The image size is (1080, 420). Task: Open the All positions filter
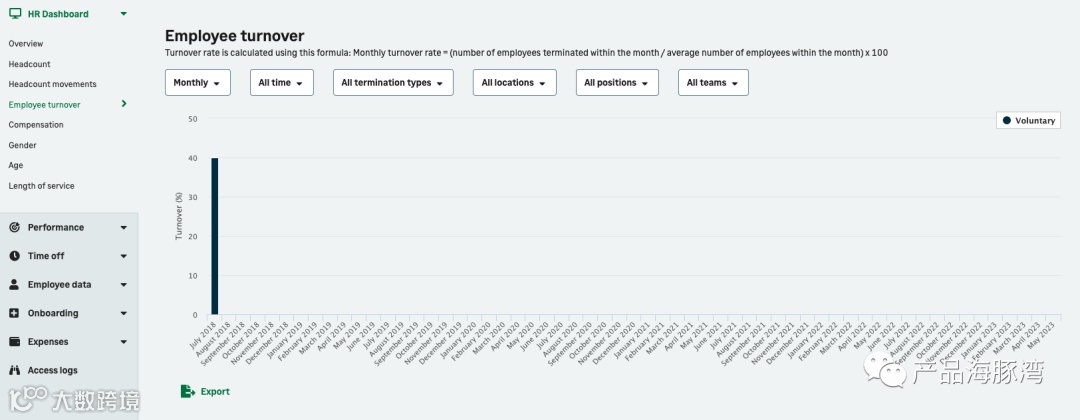616,83
